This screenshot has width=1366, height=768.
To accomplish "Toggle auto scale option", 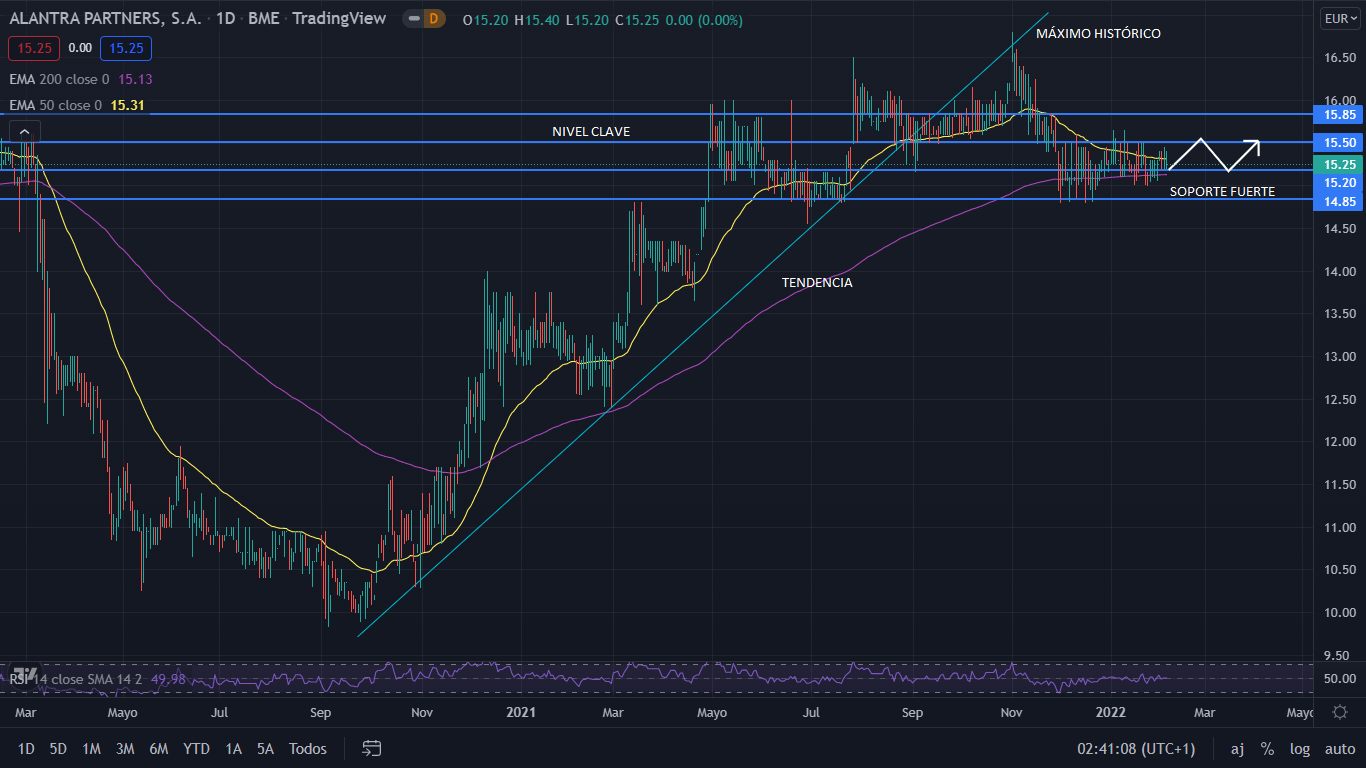I will tap(1340, 748).
